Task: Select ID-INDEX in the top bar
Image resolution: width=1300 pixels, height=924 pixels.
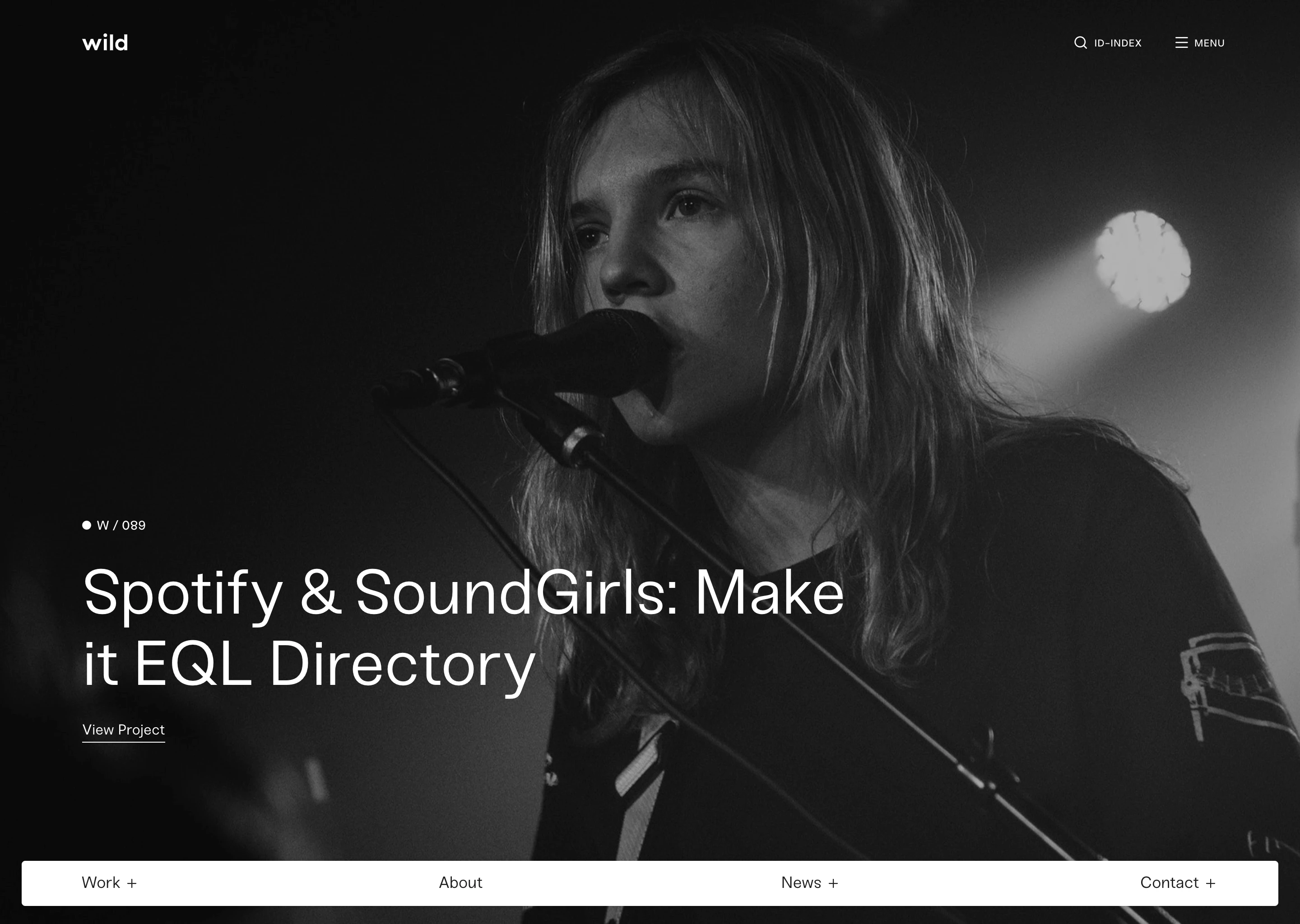Action: coord(1117,43)
